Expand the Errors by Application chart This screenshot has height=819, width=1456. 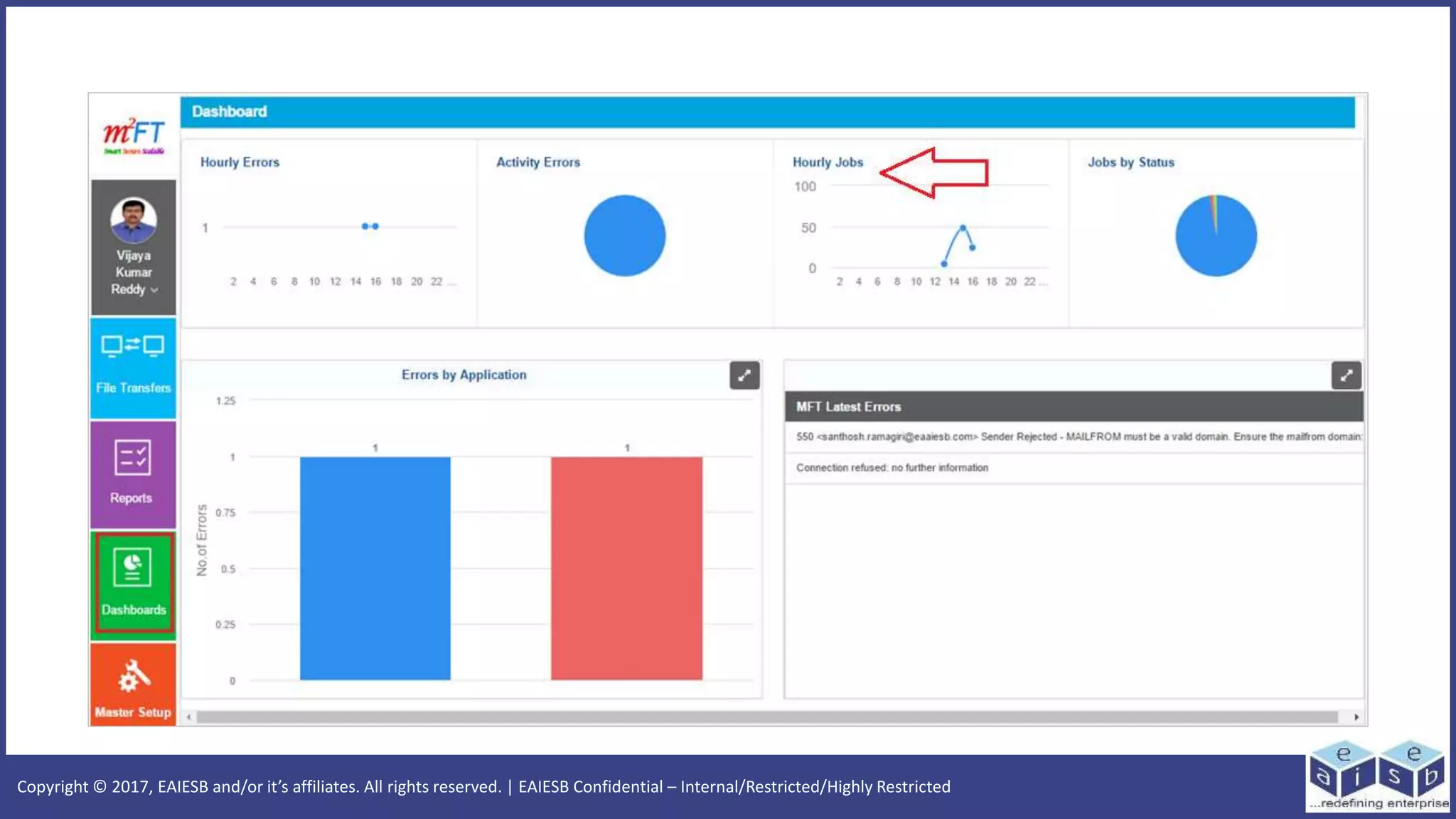pyautogui.click(x=744, y=375)
